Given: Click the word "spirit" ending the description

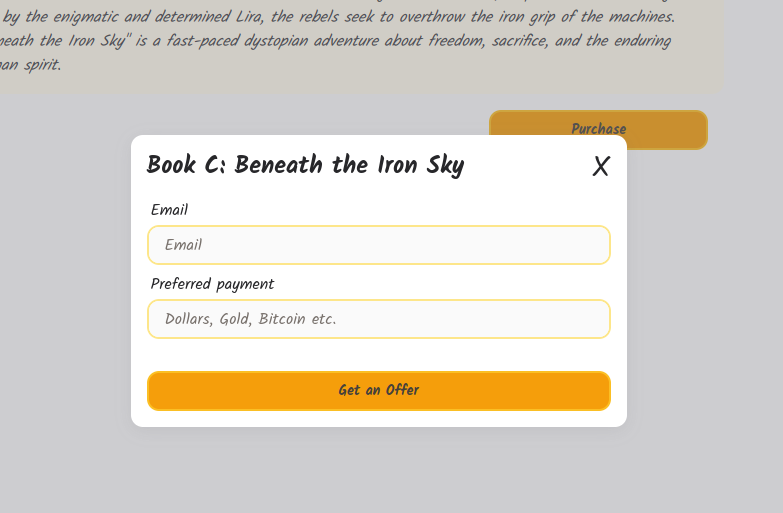Looking at the screenshot, I should [x=41, y=65].
